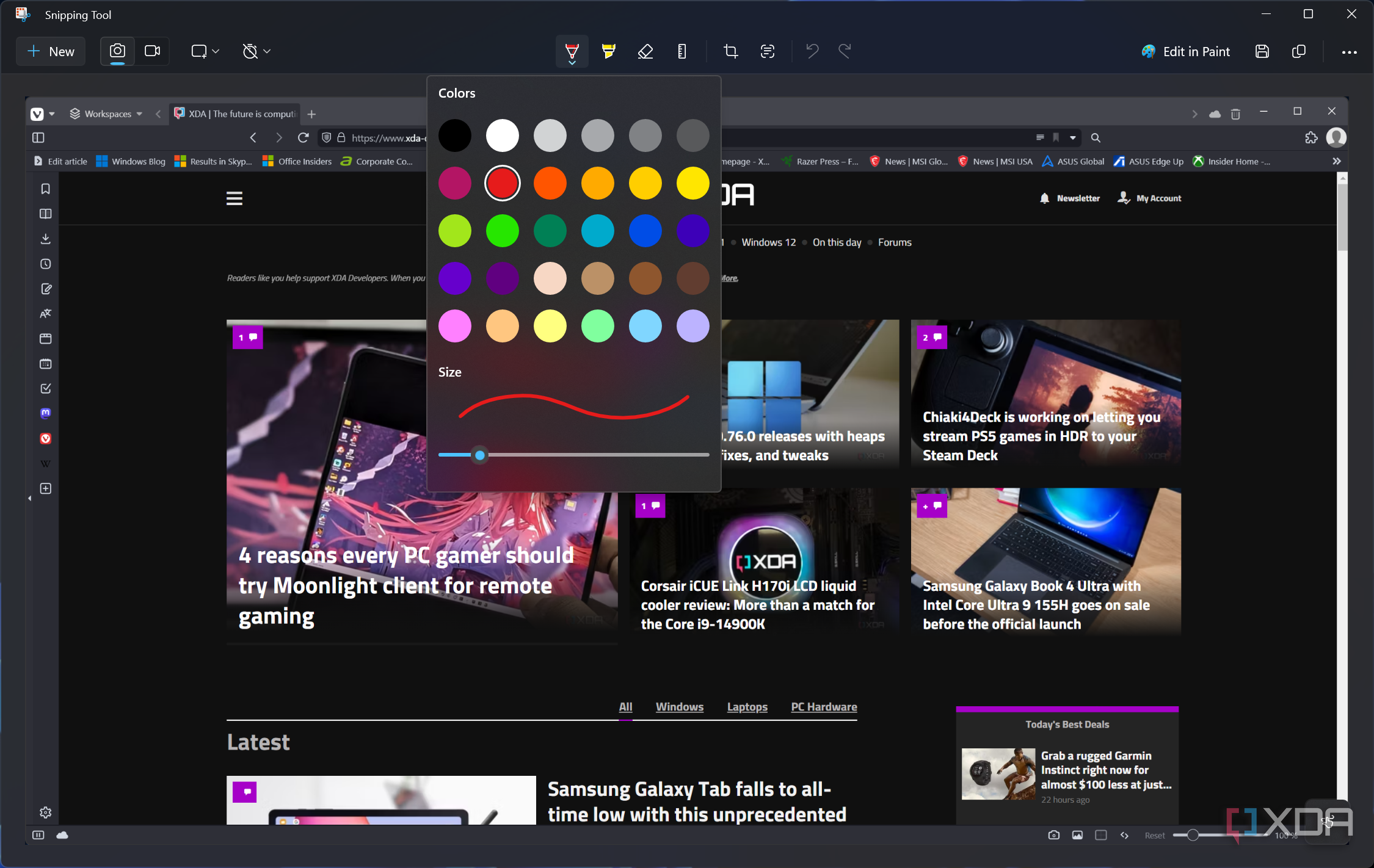The image size is (1374, 868).
Task: Select the Highlighter tool
Action: coord(608,51)
